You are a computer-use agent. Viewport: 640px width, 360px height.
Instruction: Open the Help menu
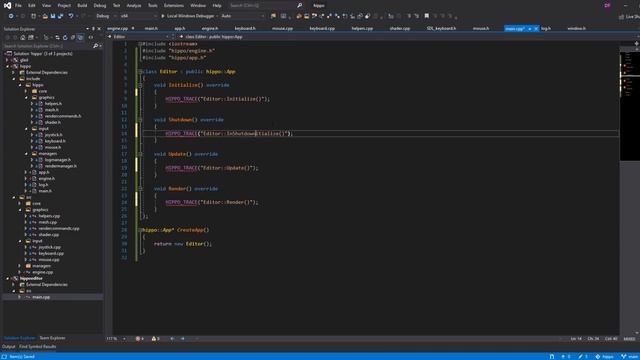217,5
